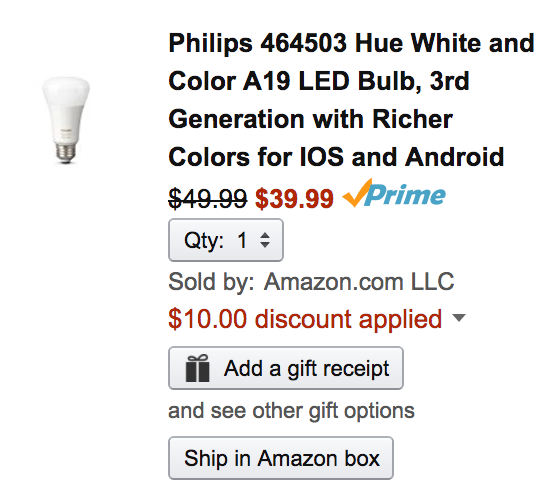Screen dimensions: 546x498
Task: Click the red $39.99 sale price
Action: (294, 199)
